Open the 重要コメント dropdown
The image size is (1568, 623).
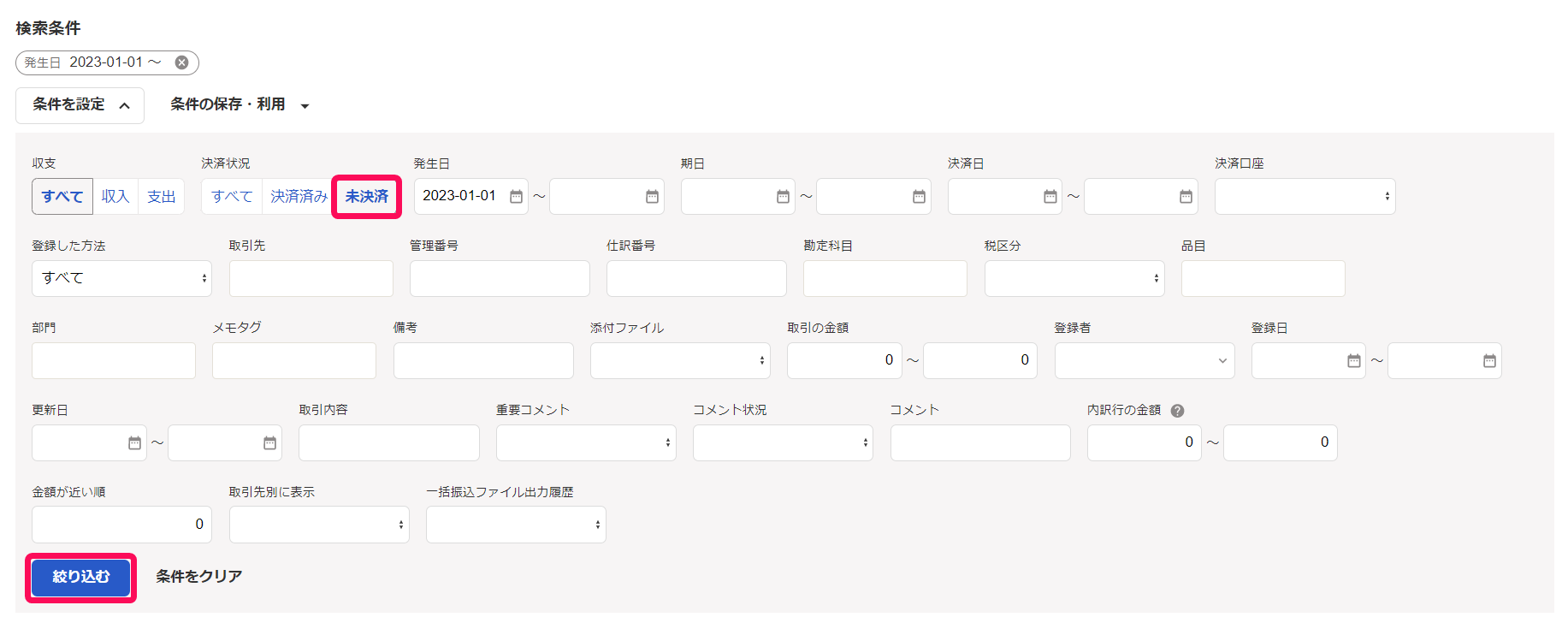(586, 443)
